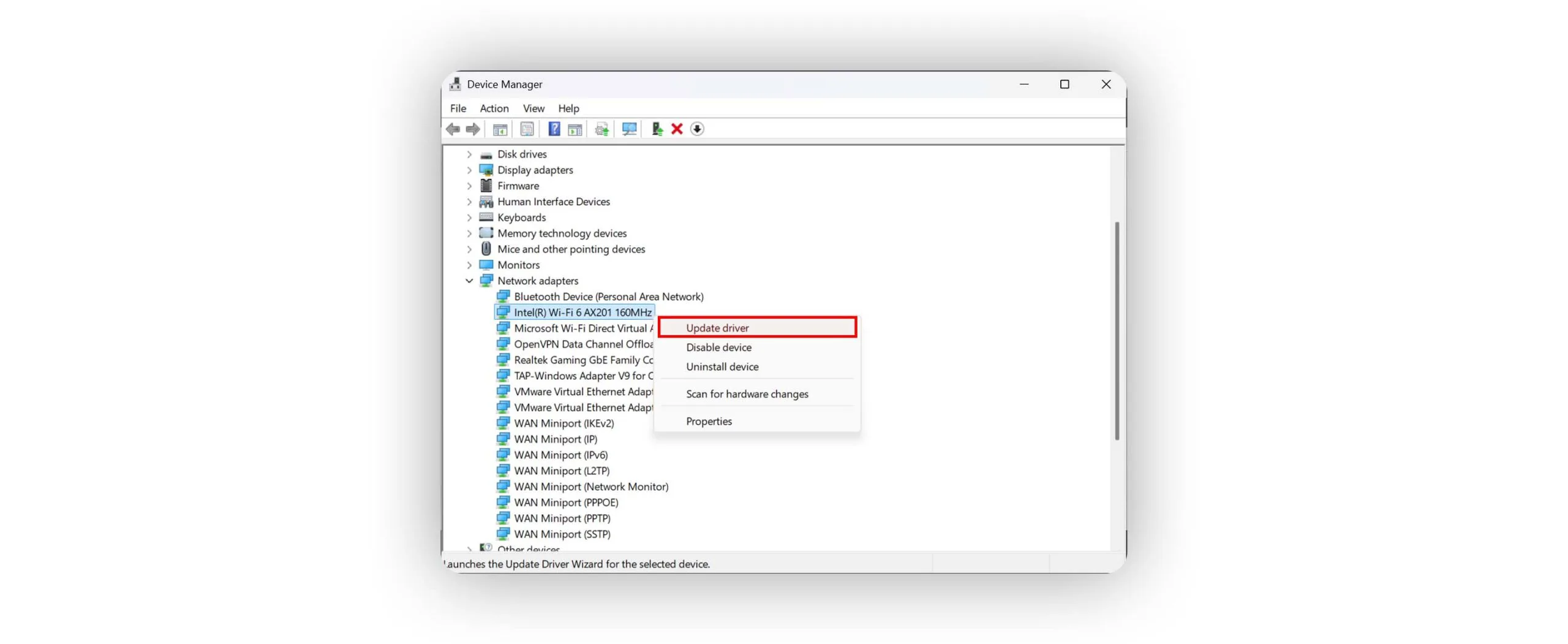This screenshot has height=644, width=1568.
Task: Select Bluetooth Device (Personal Area Network) entry
Action: click(608, 297)
